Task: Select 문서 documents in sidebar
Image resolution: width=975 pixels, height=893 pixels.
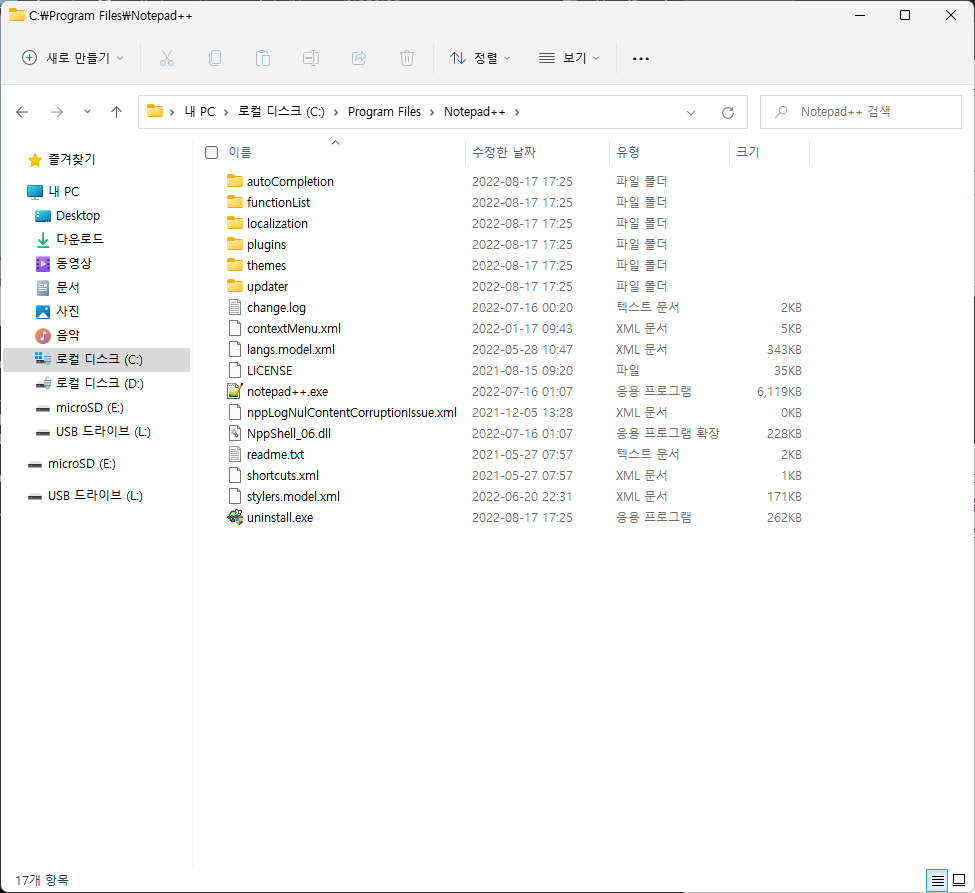Action: [x=58, y=287]
